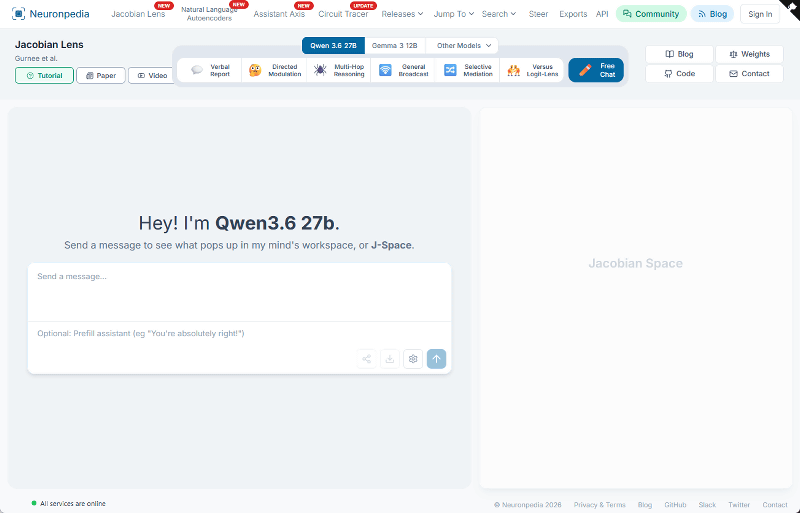Open Natural Language Autoencoders nav item

tap(209, 14)
